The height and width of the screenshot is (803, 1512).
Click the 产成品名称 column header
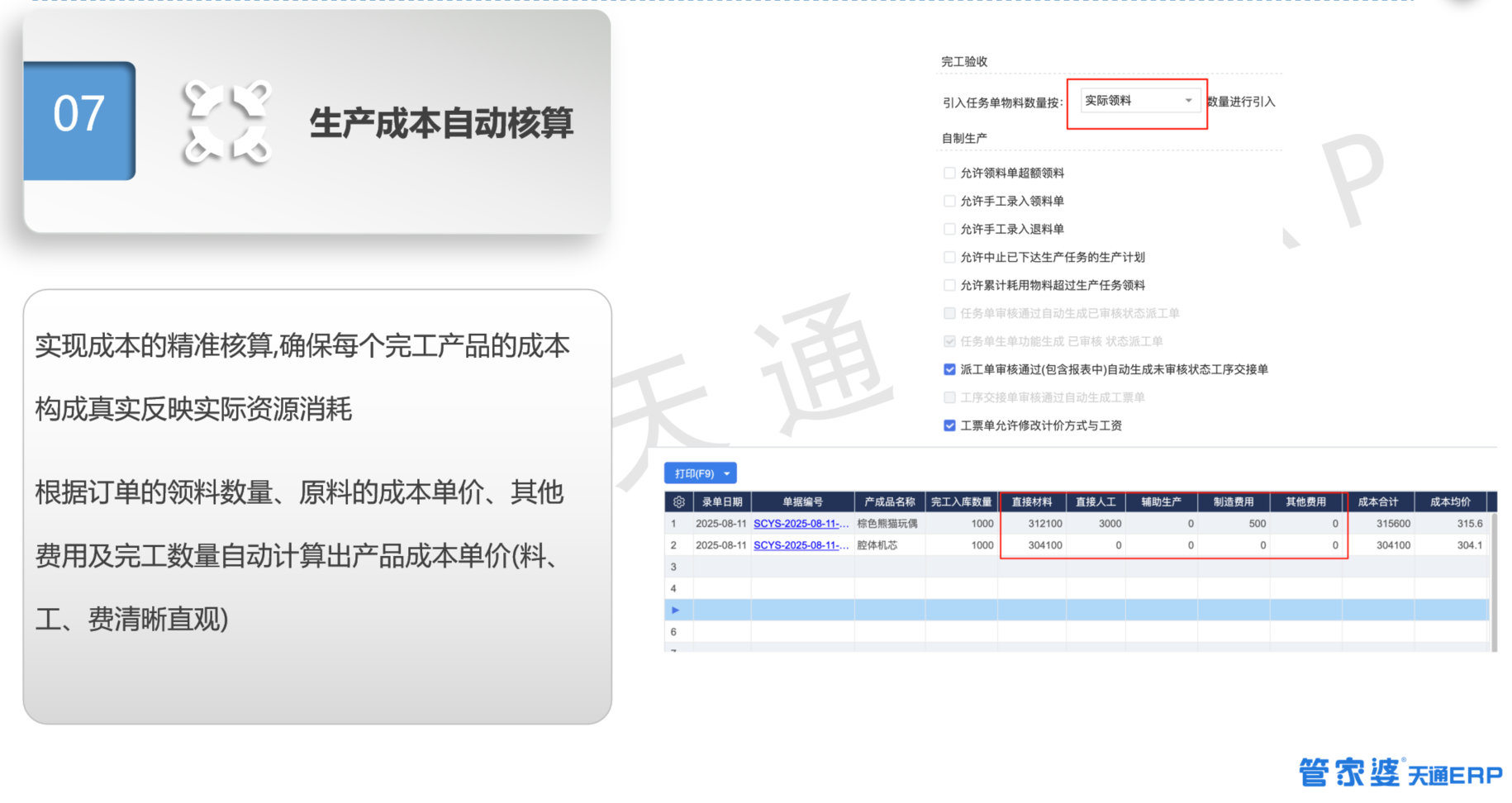tap(890, 501)
